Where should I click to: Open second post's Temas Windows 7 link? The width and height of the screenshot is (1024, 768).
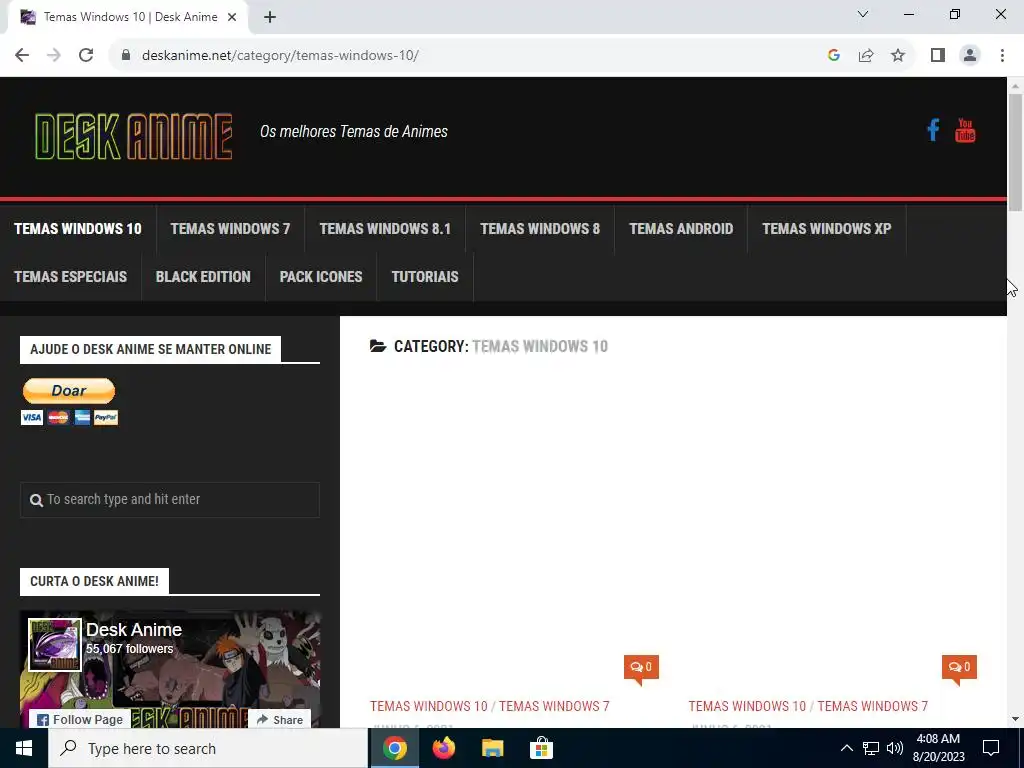click(872, 707)
